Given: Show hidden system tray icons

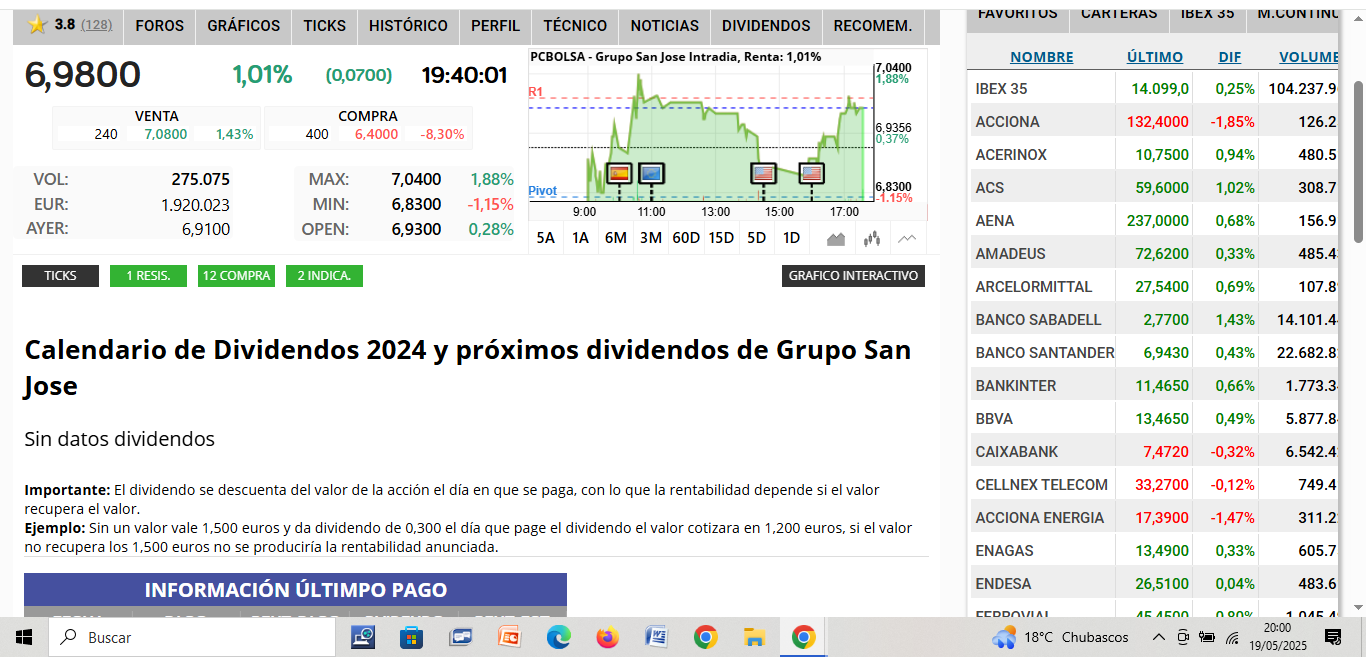Looking at the screenshot, I should click(x=1158, y=637).
